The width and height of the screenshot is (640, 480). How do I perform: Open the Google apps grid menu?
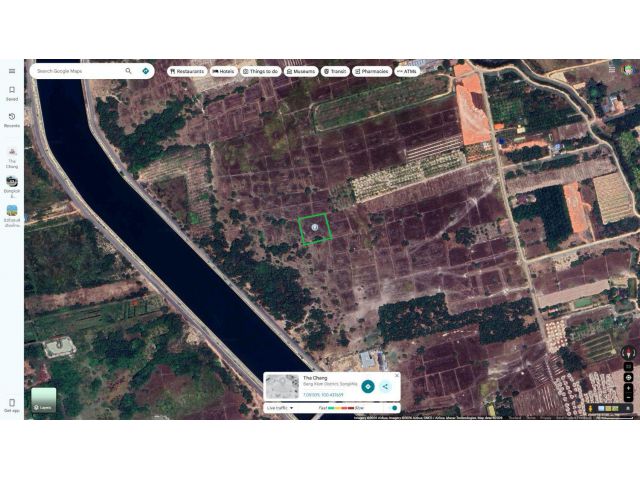point(612,69)
